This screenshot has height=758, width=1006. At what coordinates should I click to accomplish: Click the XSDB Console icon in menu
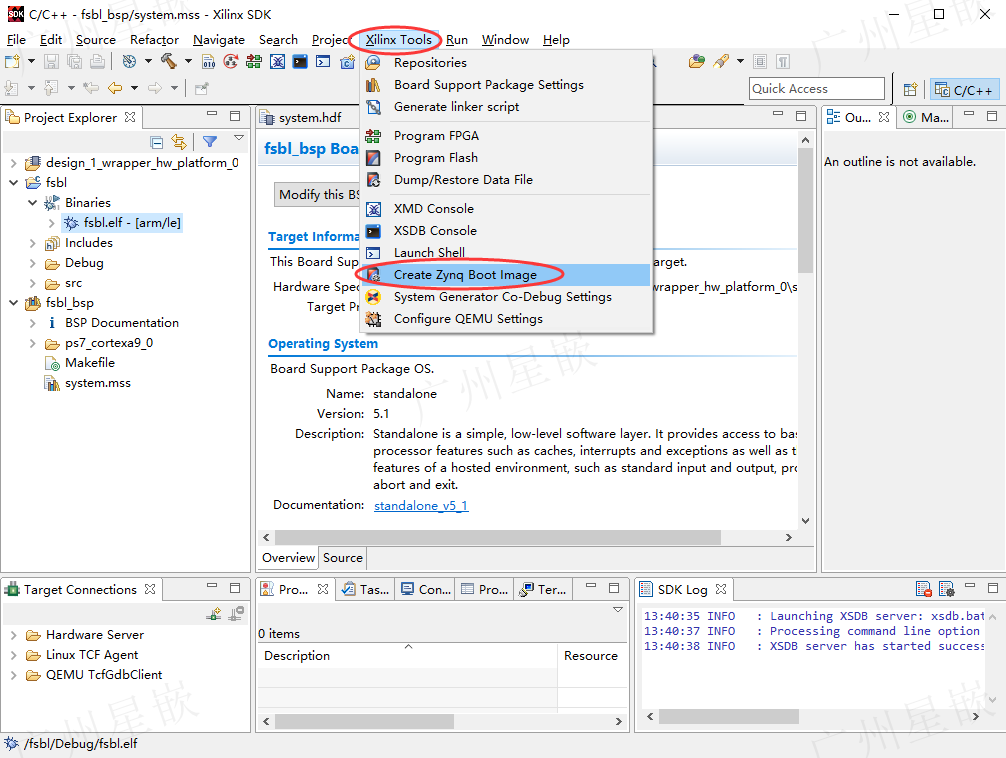coord(373,231)
